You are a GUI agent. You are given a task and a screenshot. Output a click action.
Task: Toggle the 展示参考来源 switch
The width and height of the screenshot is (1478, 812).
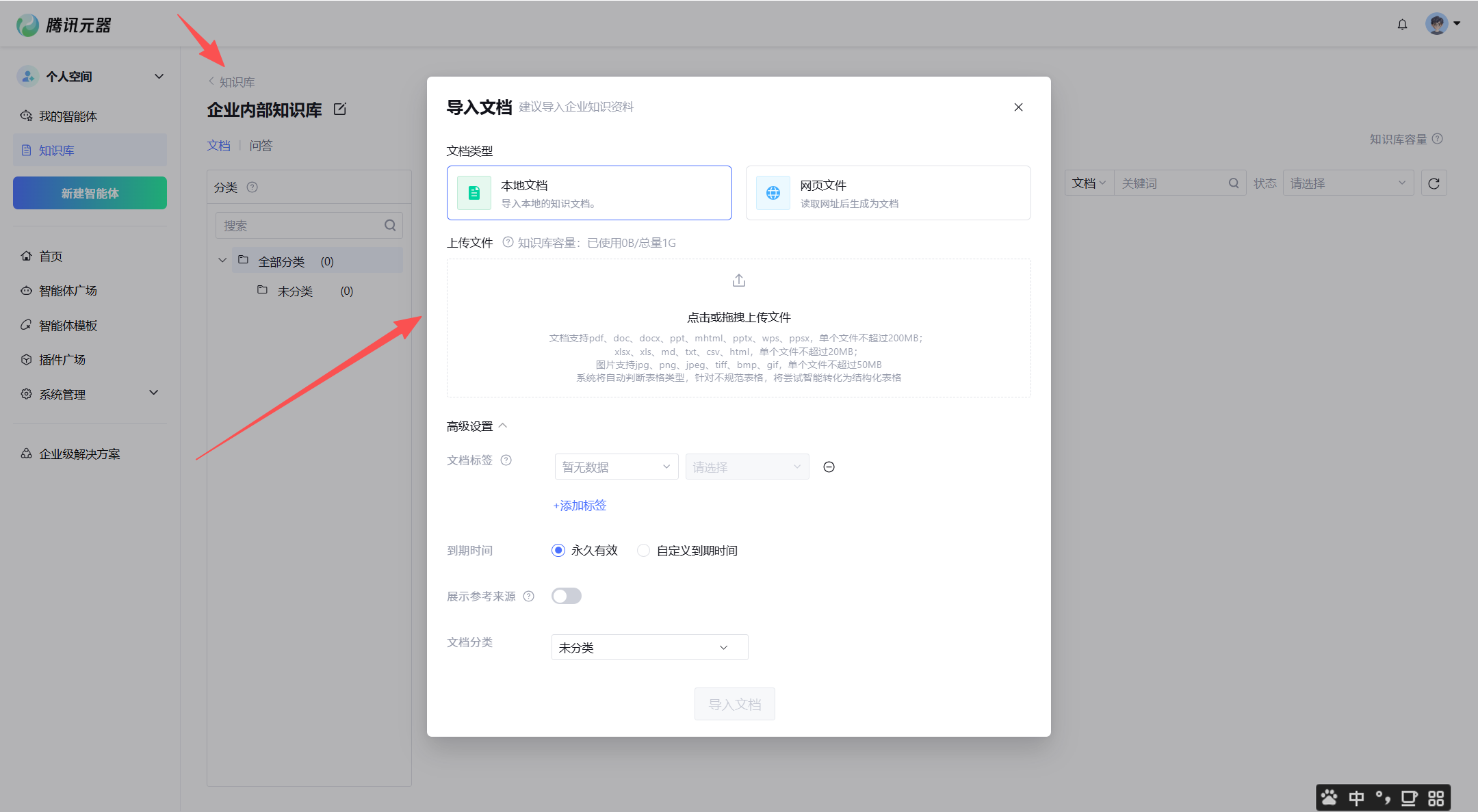tap(567, 597)
